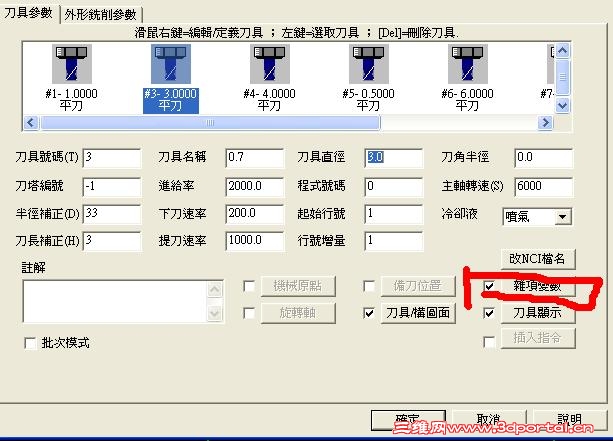Click 程式號碼 input field
This screenshot has width=613, height=441.
point(394,186)
